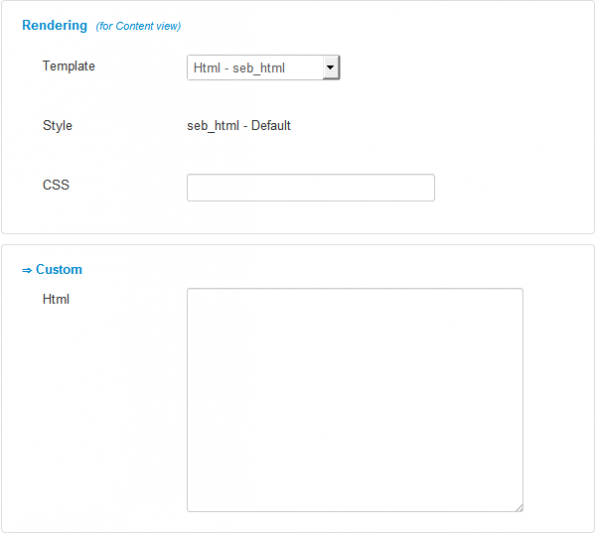Click the Style field label

pos(57,125)
